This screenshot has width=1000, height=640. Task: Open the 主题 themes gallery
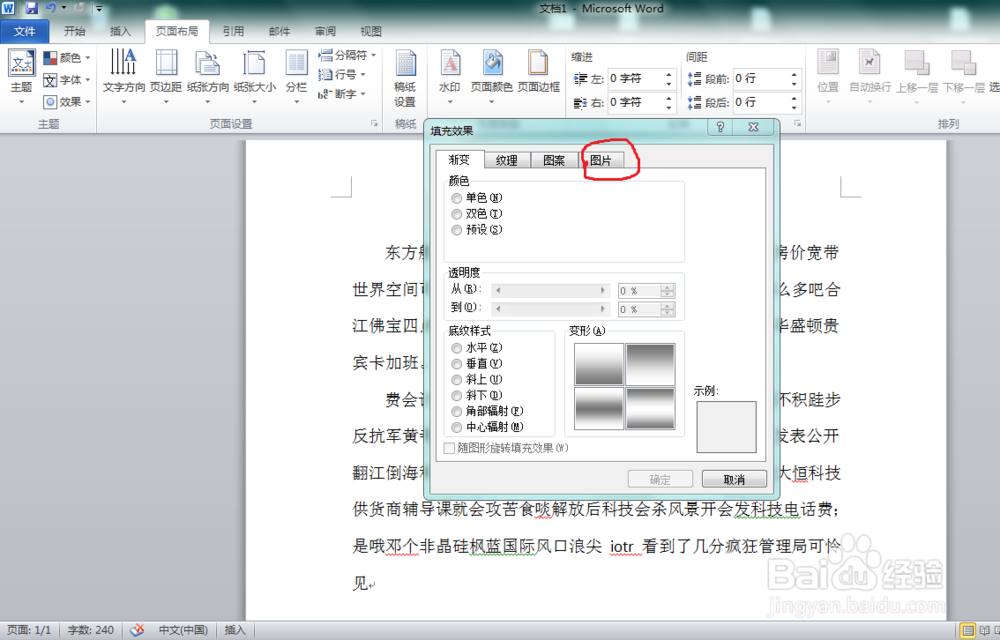(x=21, y=75)
